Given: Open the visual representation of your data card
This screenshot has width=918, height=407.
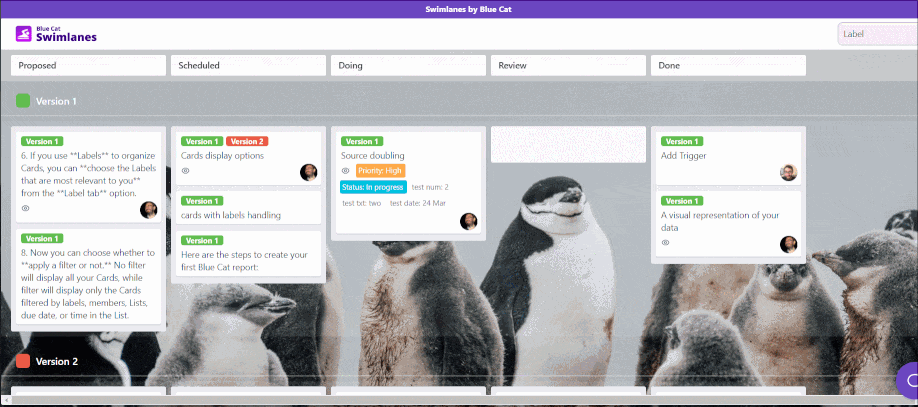Looking at the screenshot, I should (x=728, y=224).
